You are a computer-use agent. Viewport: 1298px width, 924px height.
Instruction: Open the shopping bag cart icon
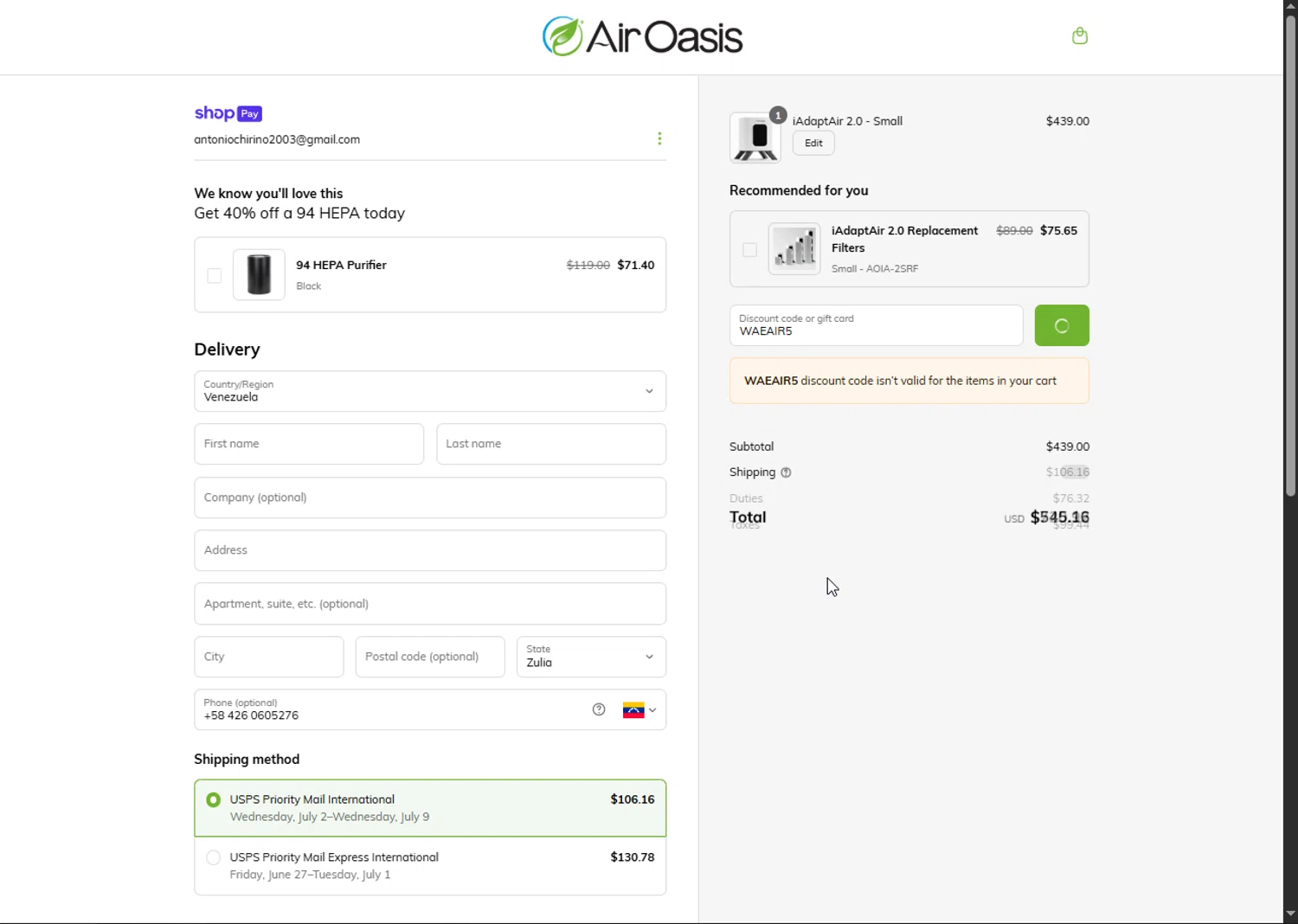[1079, 35]
